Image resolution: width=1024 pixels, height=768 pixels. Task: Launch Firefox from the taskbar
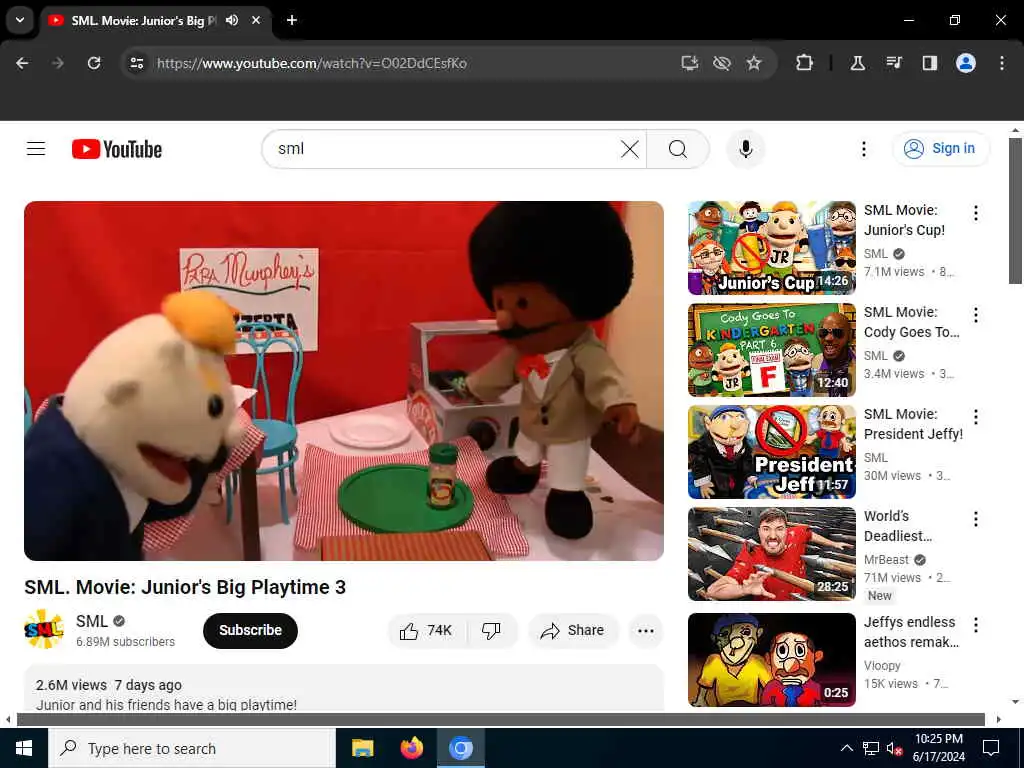pos(411,748)
